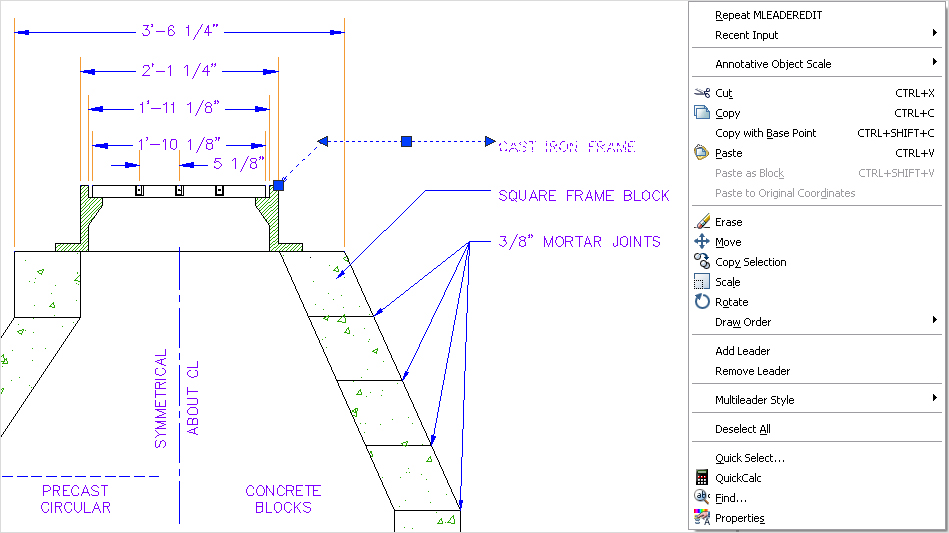Screen dimensions: 949x533
Task: Click the Cut scissors icon
Action: point(702,93)
